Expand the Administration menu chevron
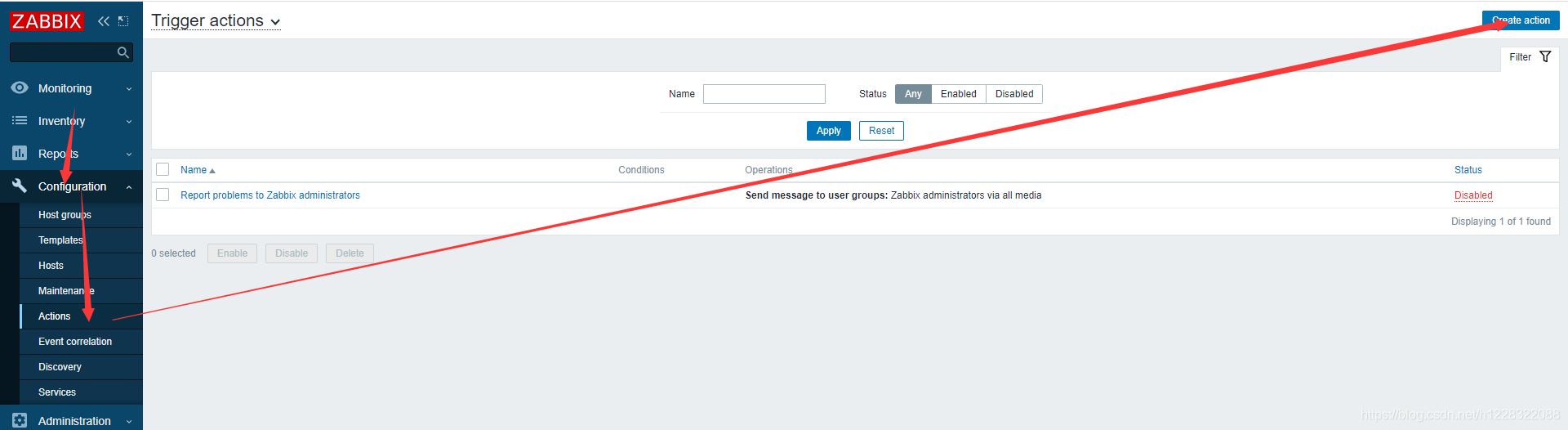The width and height of the screenshot is (1568, 430). coord(129,421)
